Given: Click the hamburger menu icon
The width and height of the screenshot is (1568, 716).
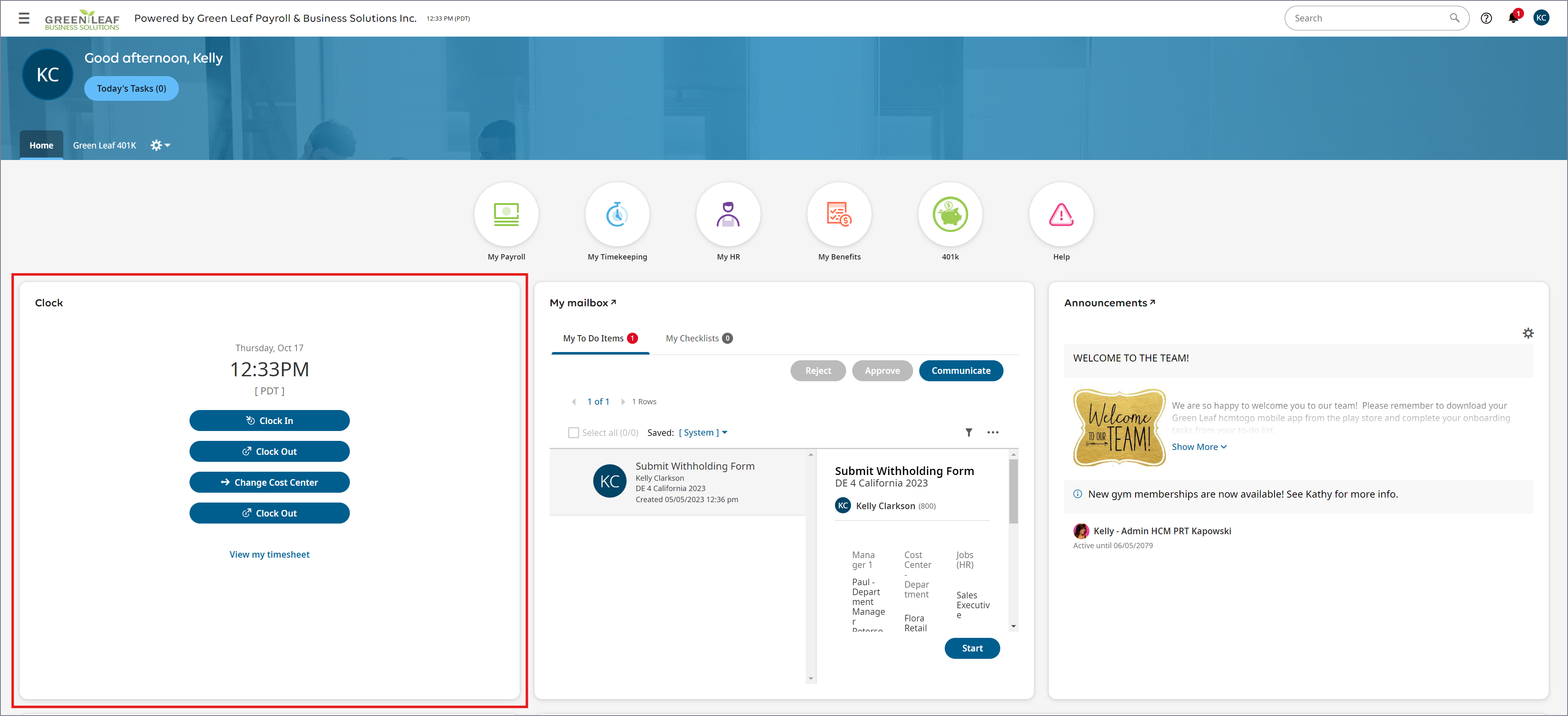Looking at the screenshot, I should pyautogui.click(x=24, y=18).
